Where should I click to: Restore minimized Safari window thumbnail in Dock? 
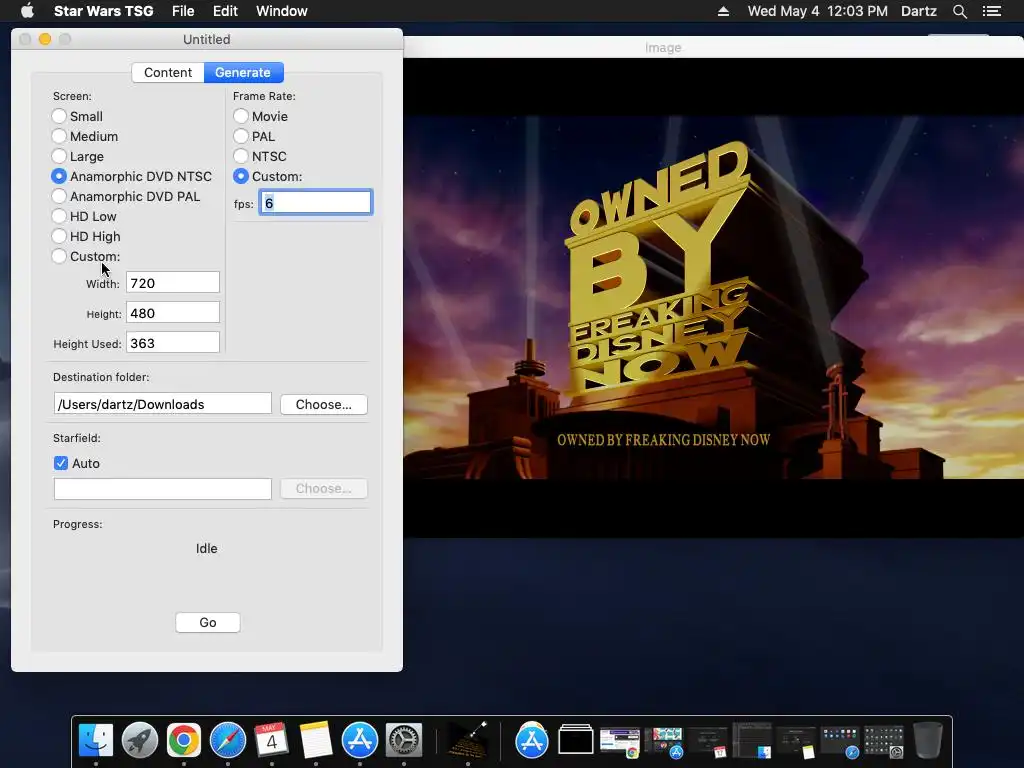(x=840, y=742)
